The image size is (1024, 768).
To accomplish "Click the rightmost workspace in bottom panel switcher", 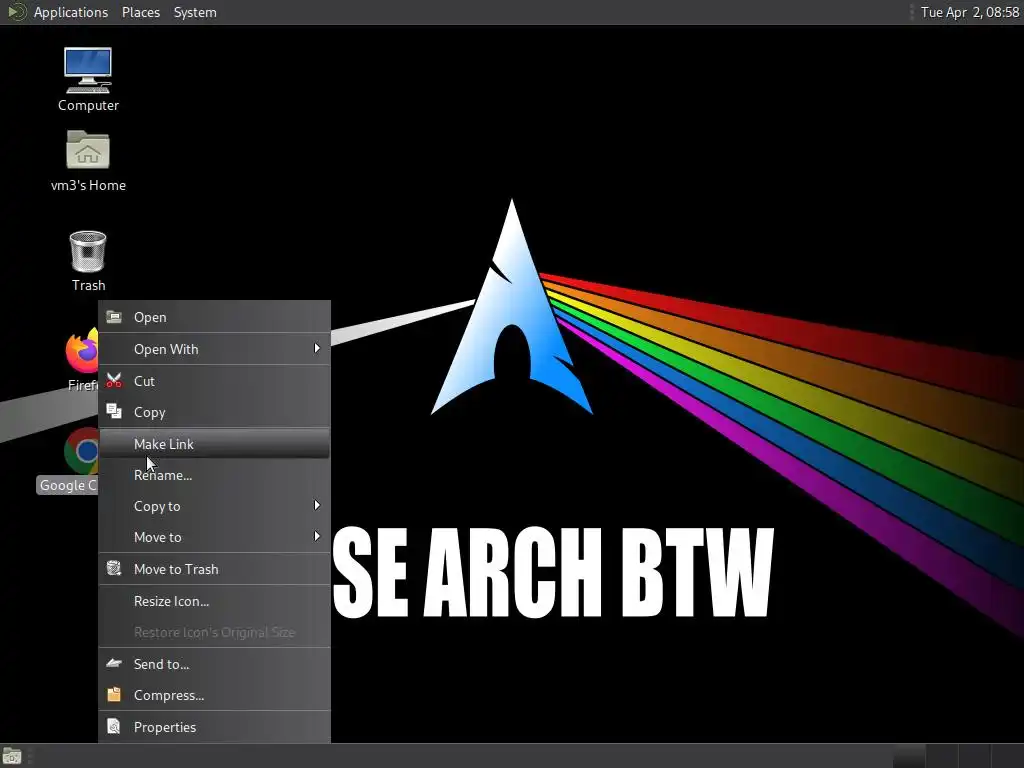I will click(x=1006, y=756).
